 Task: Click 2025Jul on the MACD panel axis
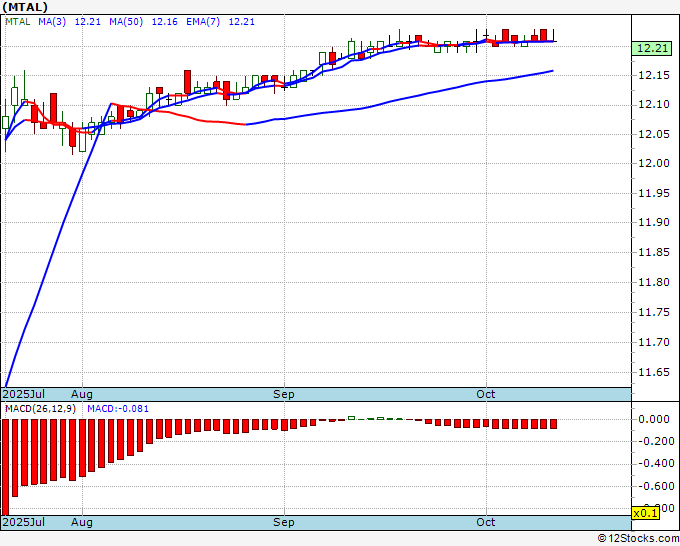click(x=24, y=522)
